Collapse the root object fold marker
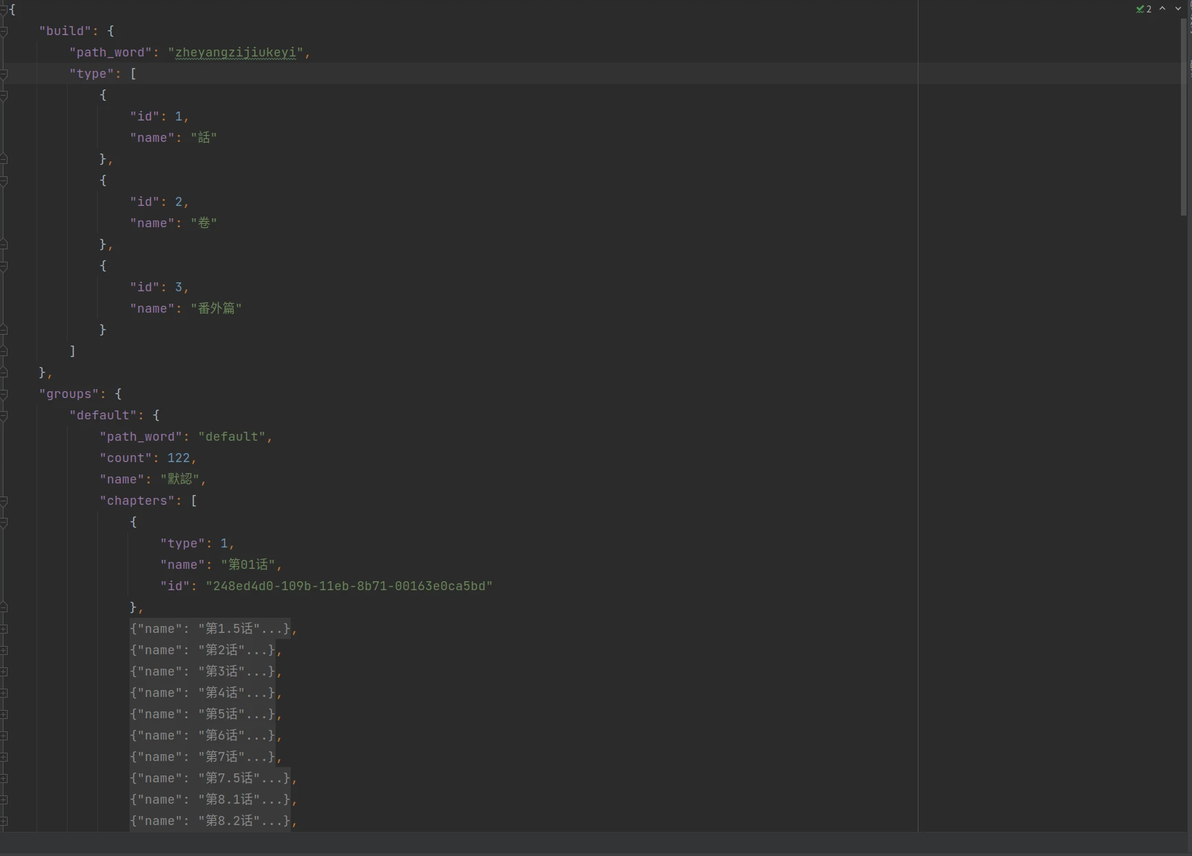Image resolution: width=1192 pixels, height=856 pixels. (4, 10)
